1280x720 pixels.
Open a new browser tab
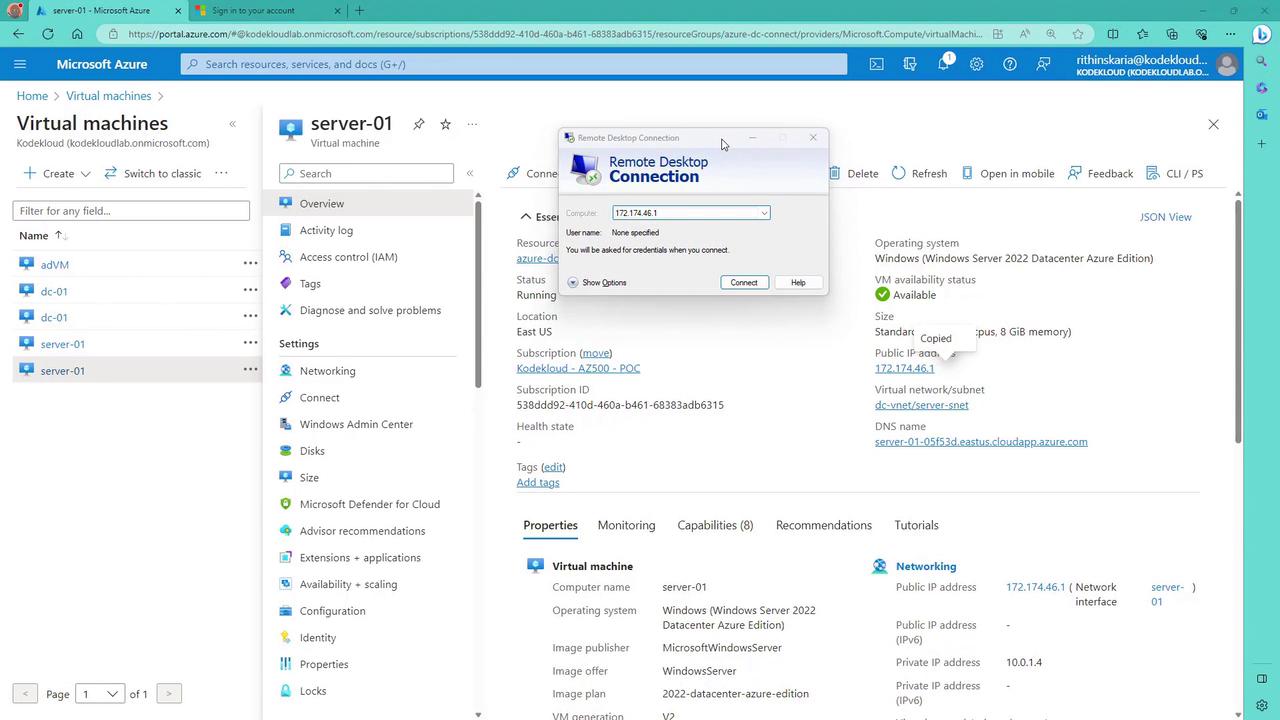pos(359,11)
